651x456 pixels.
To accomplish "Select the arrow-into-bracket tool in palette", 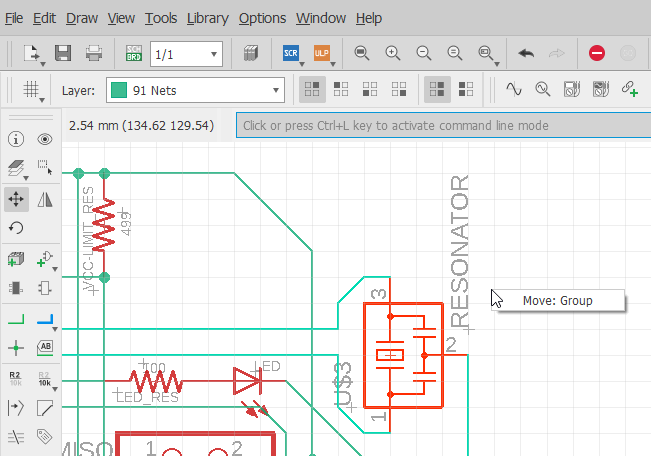I will (x=16, y=408).
